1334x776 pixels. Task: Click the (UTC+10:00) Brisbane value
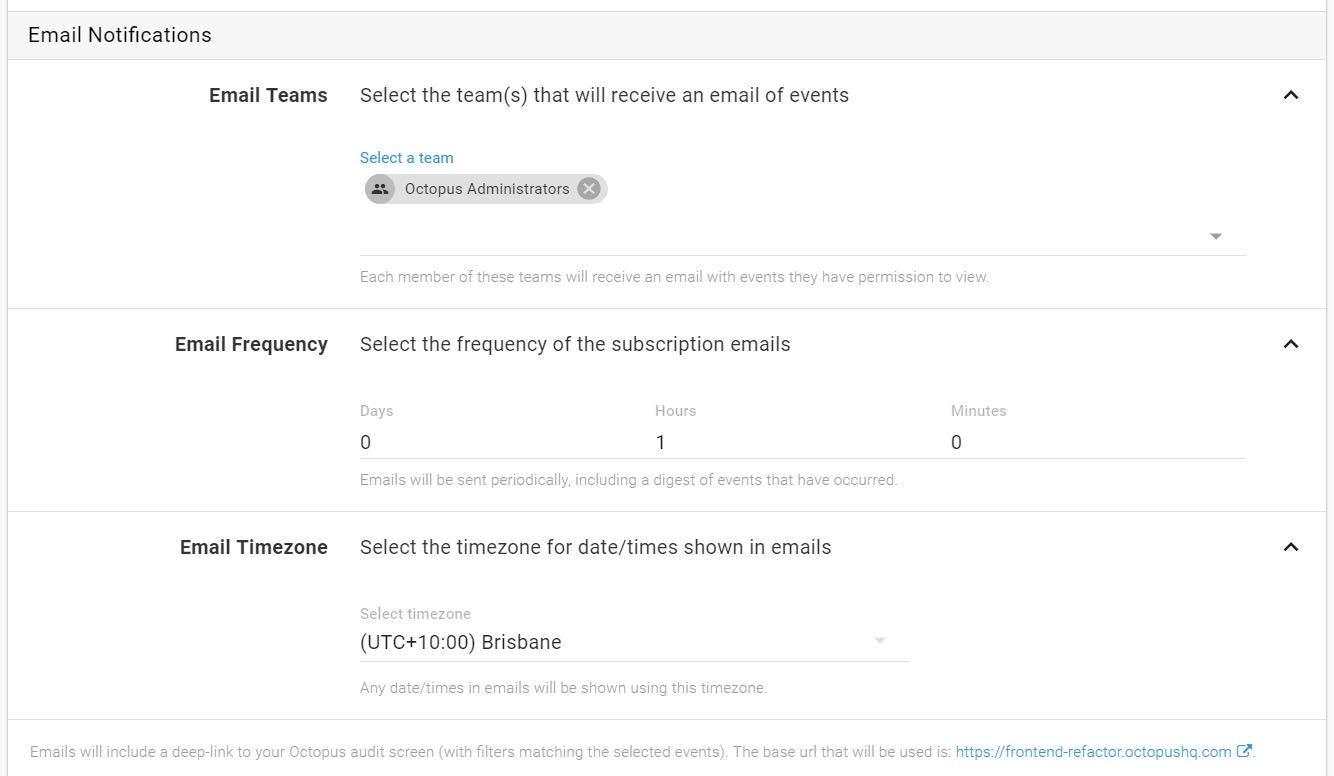(461, 642)
